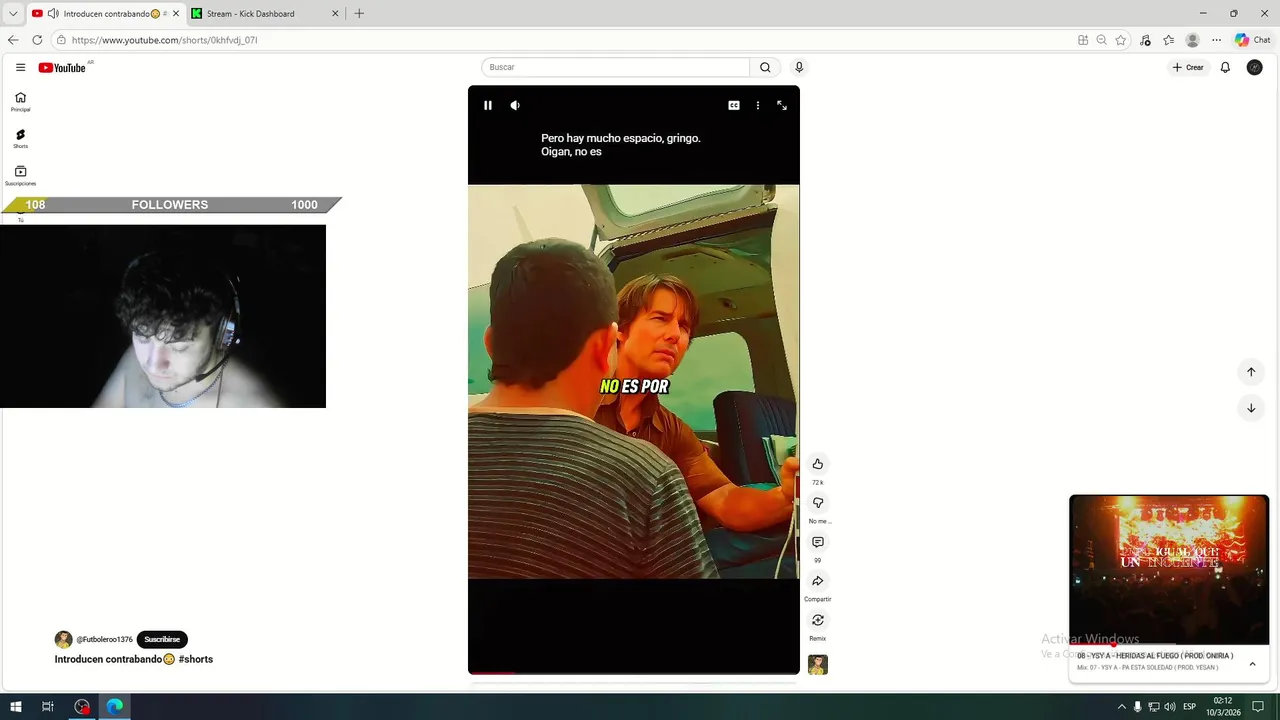
Task: Open the Short's comments panel
Action: pyautogui.click(x=818, y=542)
